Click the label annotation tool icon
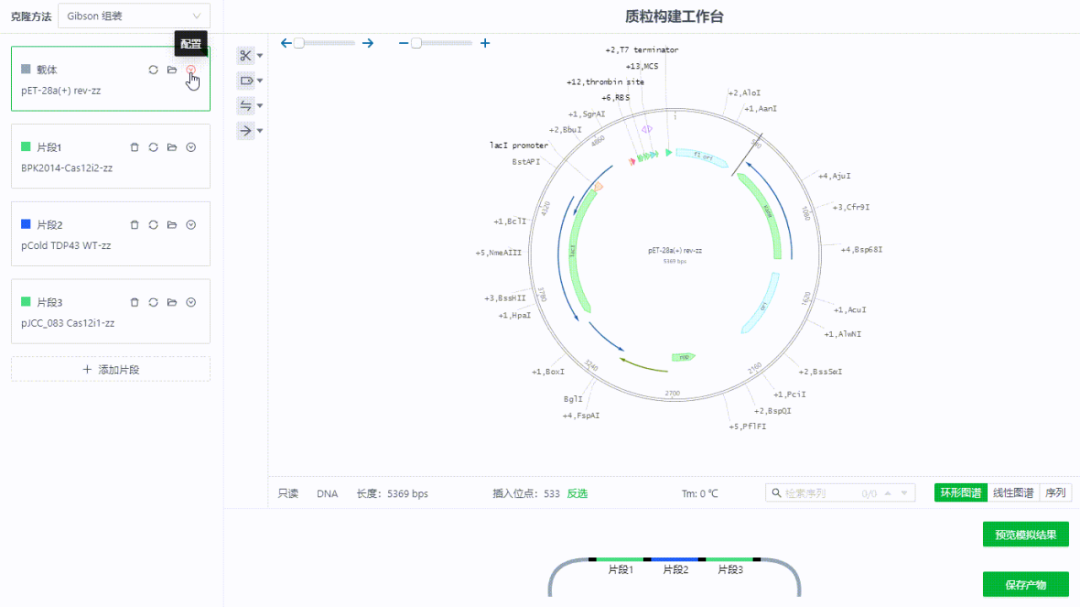Image resolution: width=1080 pixels, height=607 pixels. pos(245,81)
